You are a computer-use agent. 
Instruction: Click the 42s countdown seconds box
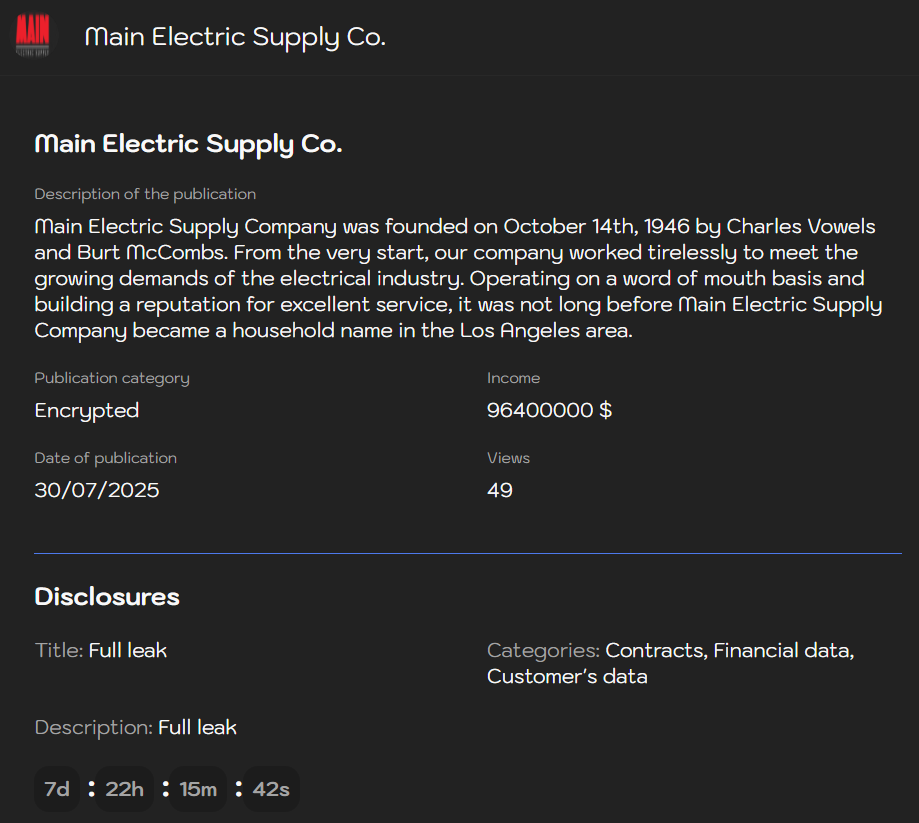point(271,789)
